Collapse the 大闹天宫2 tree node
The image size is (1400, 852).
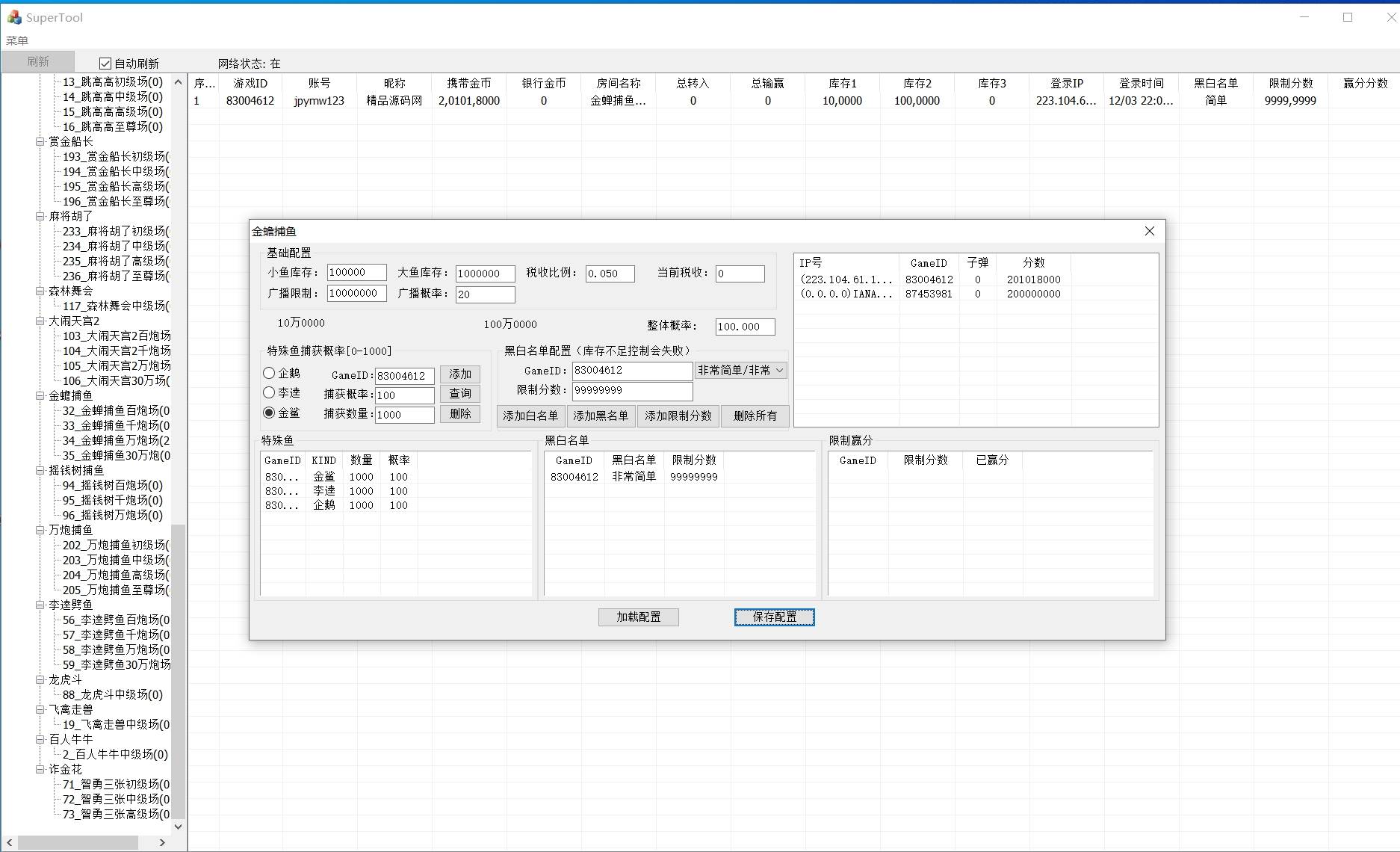pyautogui.click(x=40, y=321)
